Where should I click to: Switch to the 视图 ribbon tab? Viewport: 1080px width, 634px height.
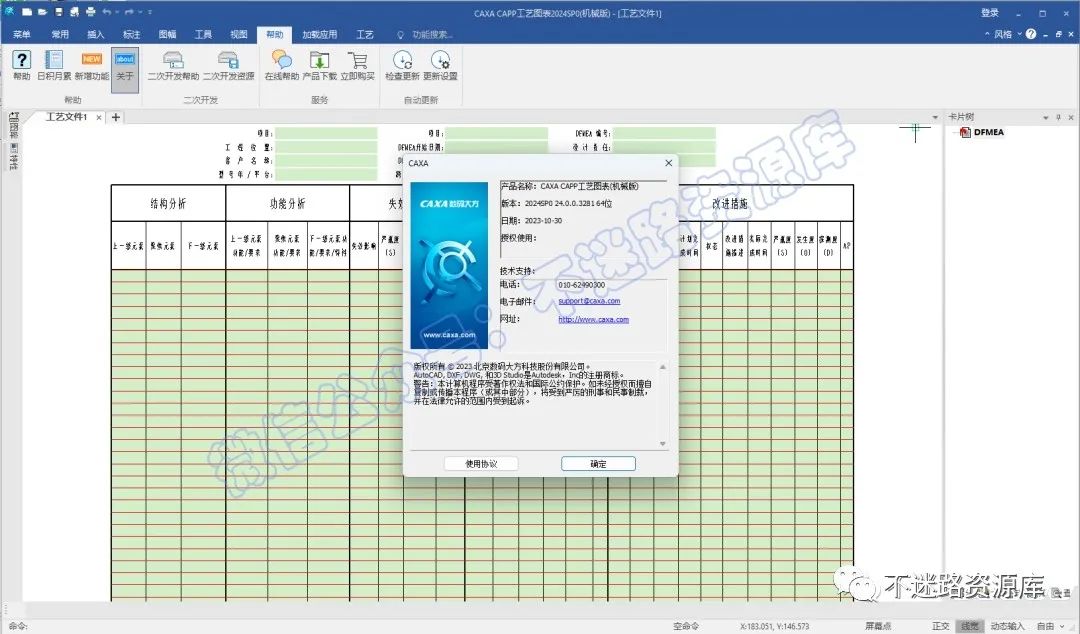coord(239,34)
